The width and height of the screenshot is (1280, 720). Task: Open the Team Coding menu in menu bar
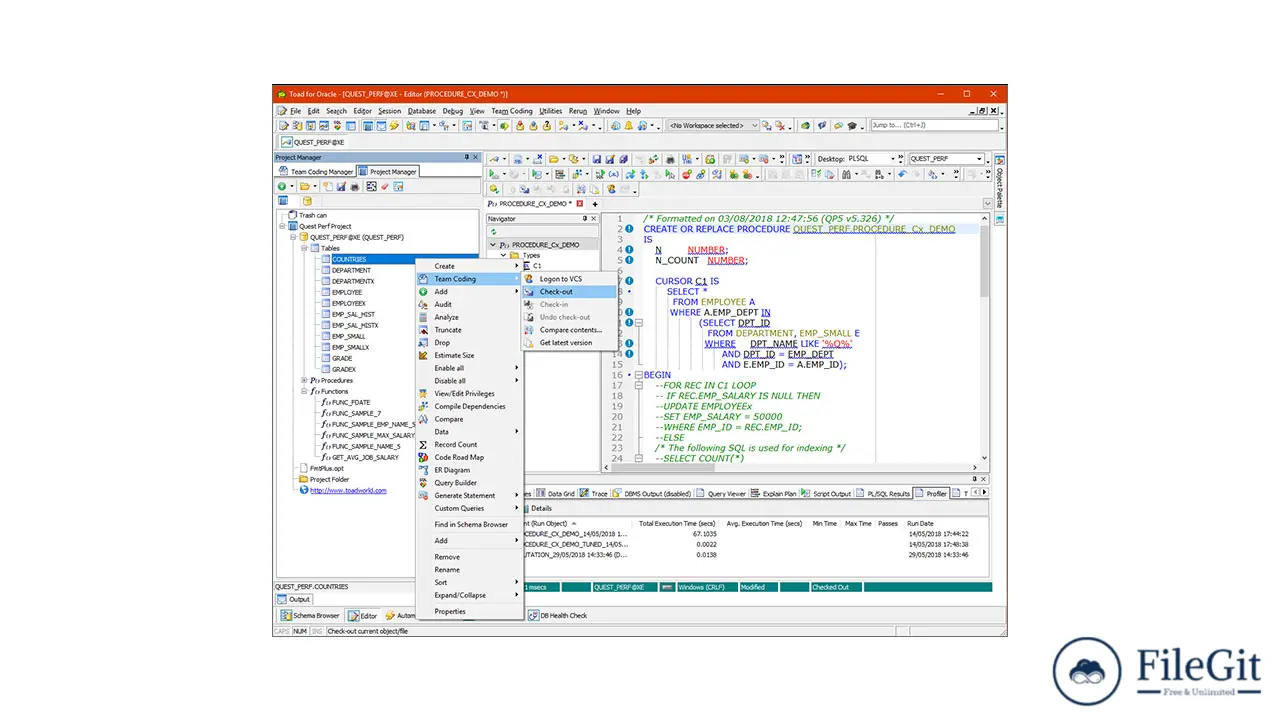[x=512, y=111]
